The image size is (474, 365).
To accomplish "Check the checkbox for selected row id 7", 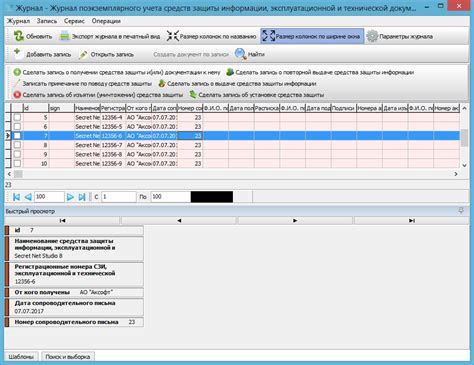I will (17, 136).
